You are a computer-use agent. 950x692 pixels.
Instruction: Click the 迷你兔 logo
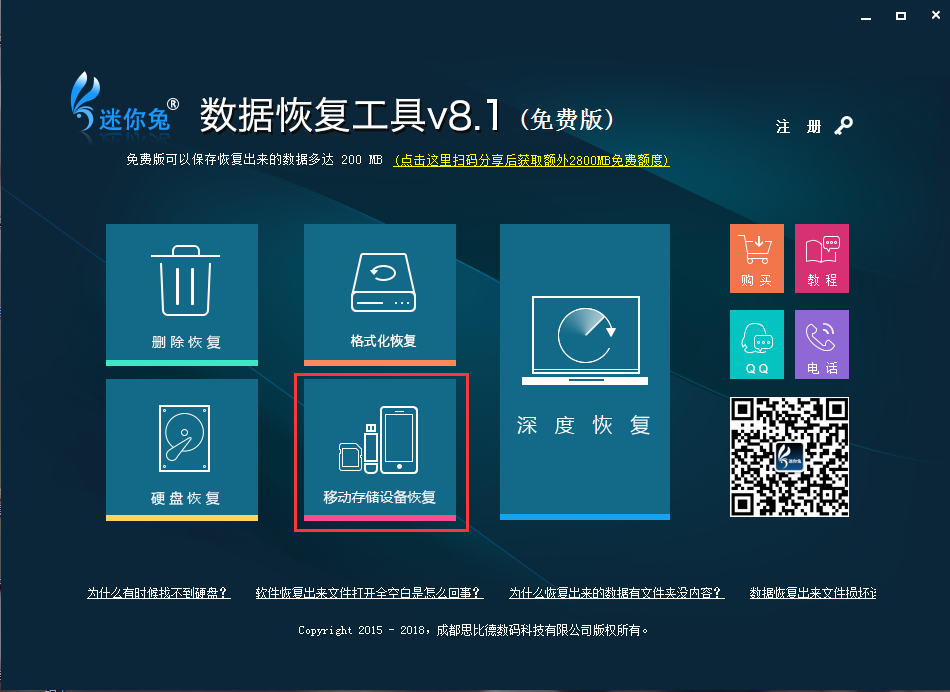coord(124,102)
